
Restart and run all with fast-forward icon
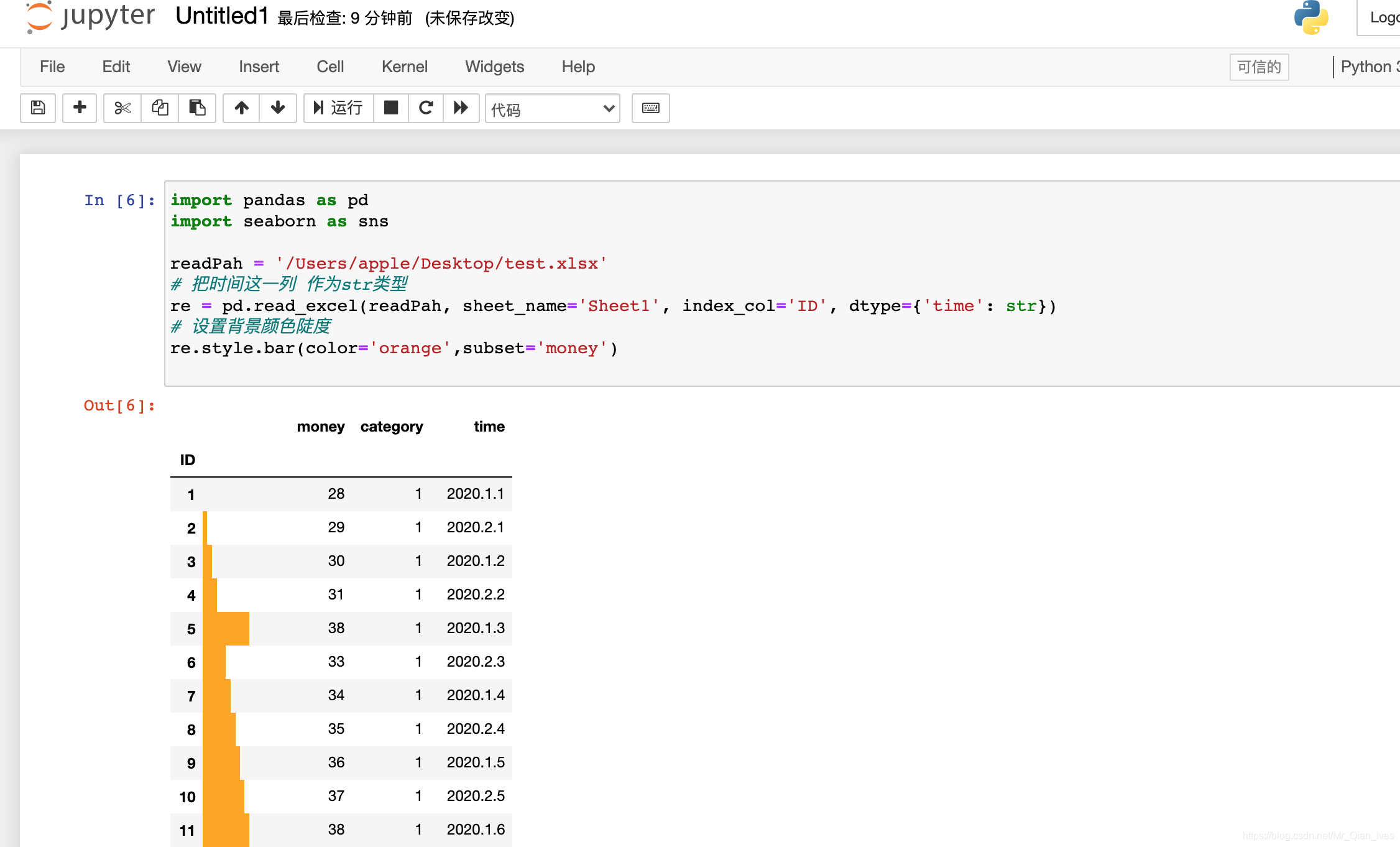pos(461,108)
